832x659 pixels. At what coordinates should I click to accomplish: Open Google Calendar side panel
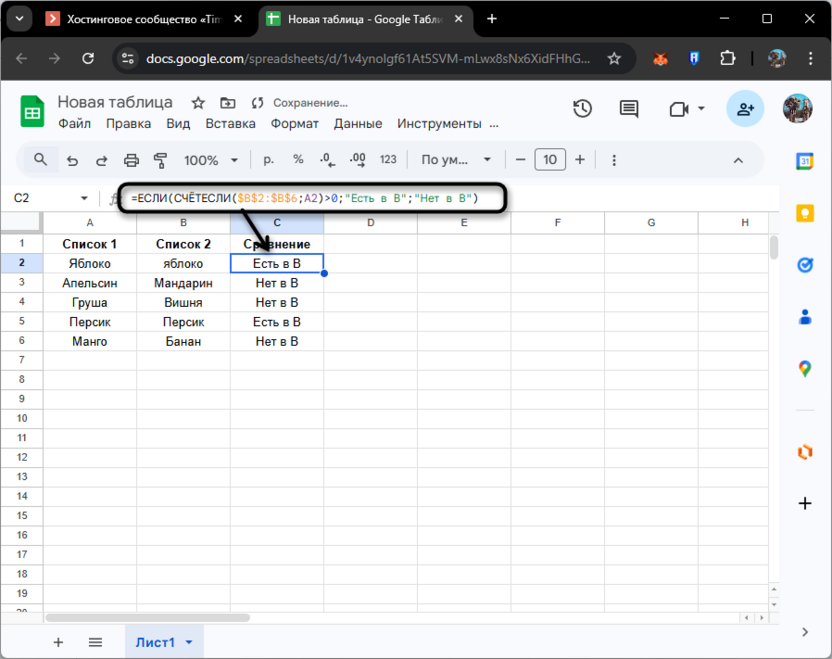804,161
